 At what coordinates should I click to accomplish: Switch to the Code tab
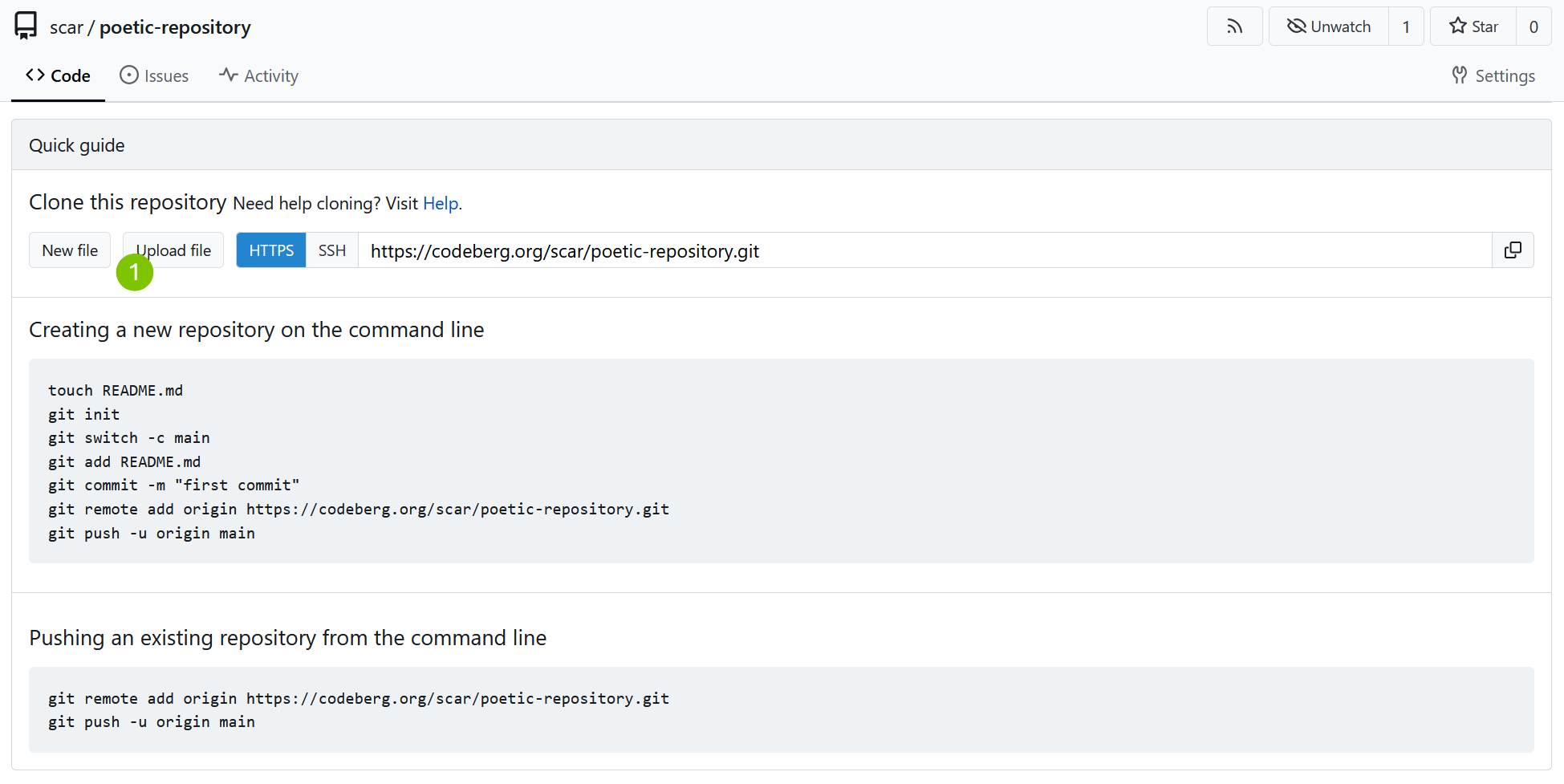(58, 75)
